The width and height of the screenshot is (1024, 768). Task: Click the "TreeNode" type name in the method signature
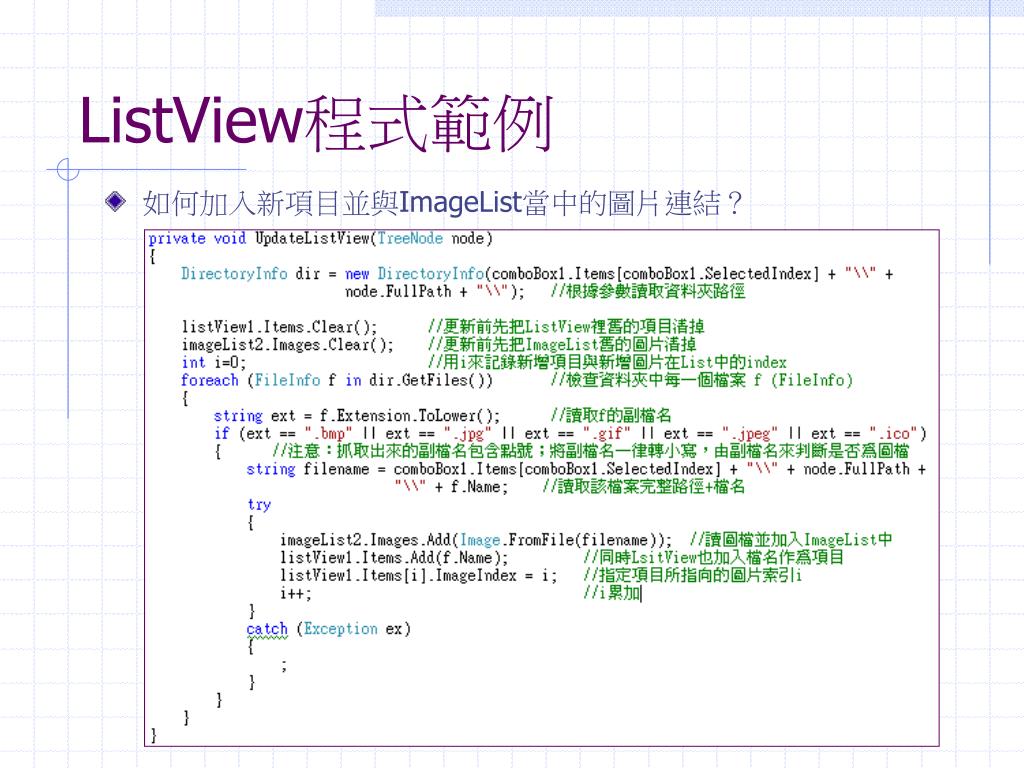410,238
